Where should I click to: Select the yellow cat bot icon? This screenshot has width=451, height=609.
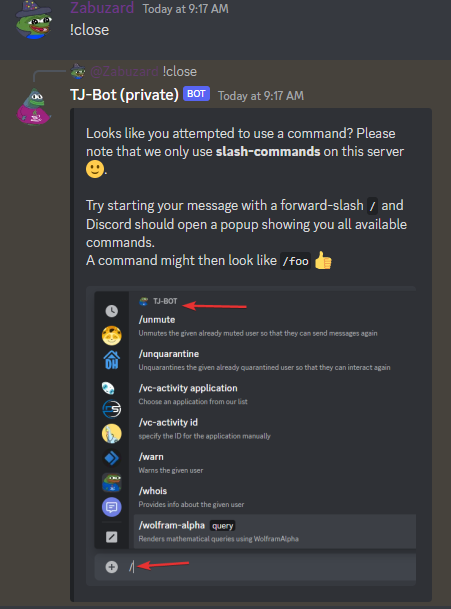(x=111, y=335)
